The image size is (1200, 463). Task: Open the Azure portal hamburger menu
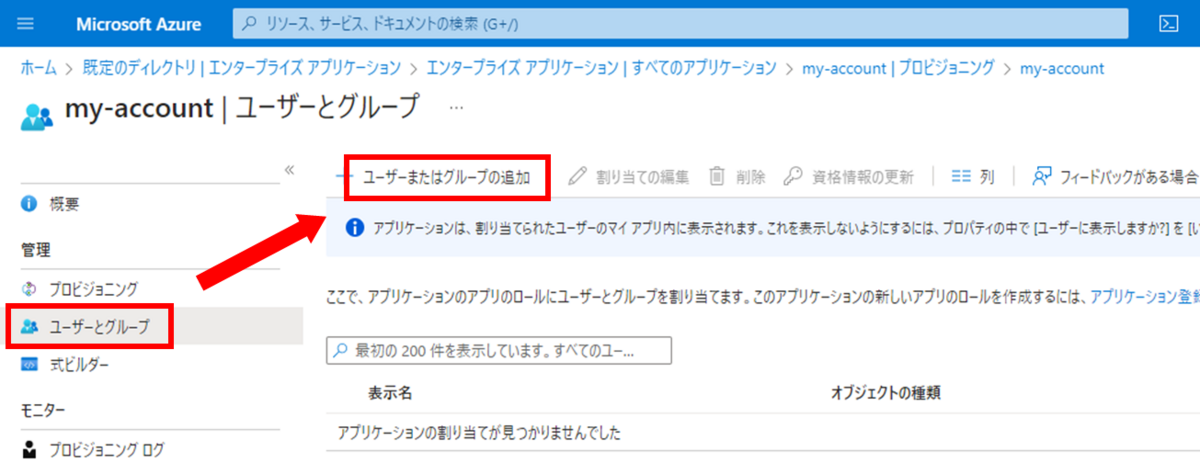[x=27, y=23]
